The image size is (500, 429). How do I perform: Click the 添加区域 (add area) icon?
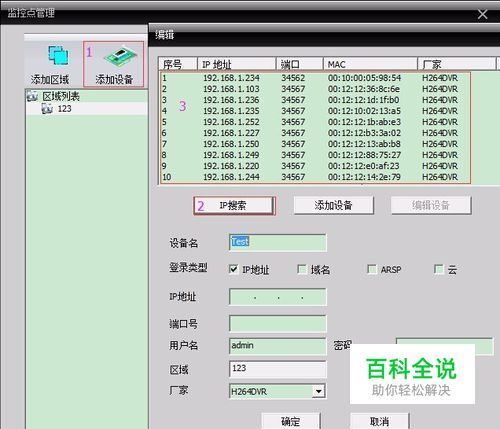(x=58, y=55)
